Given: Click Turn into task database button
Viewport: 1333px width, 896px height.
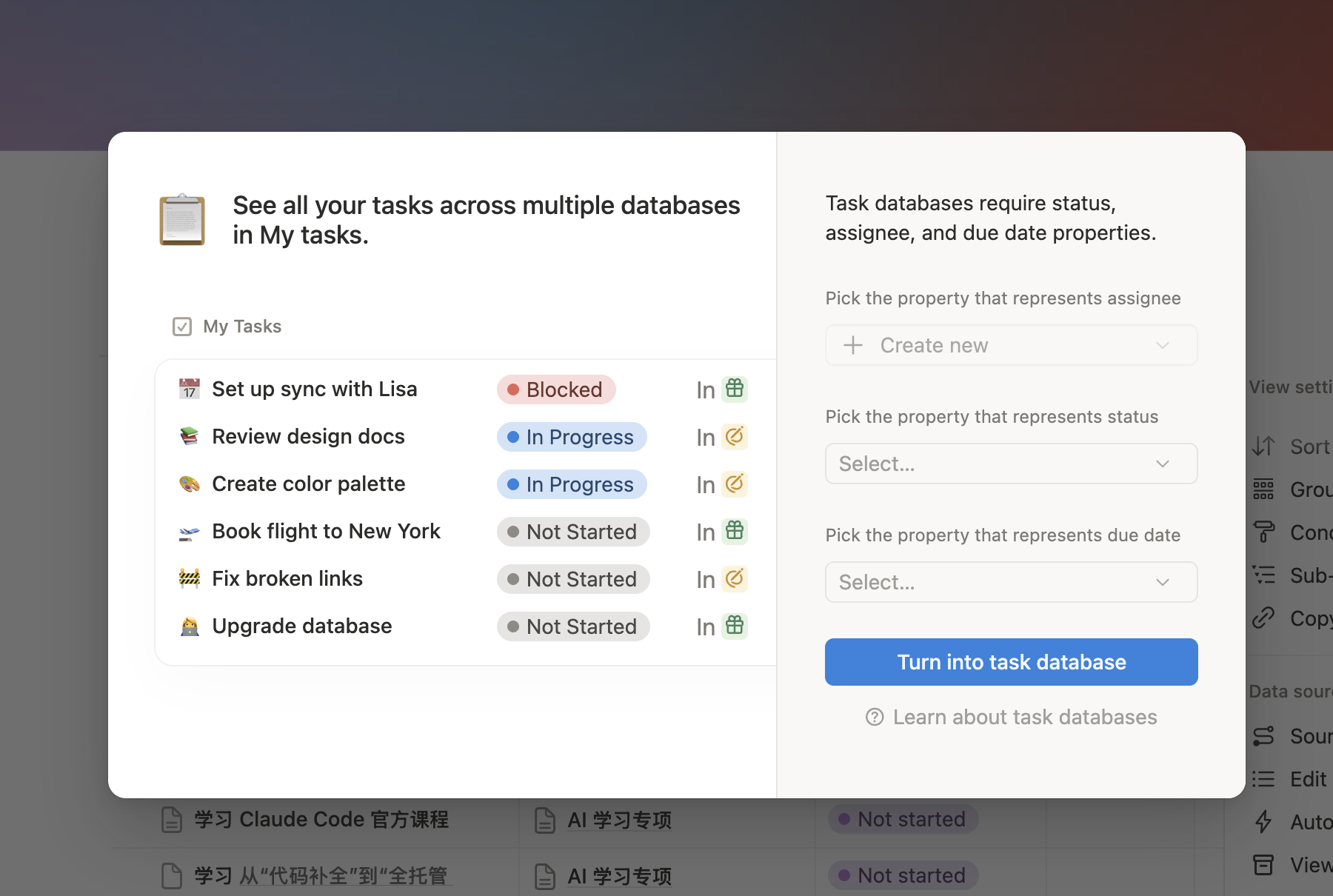Looking at the screenshot, I should click(x=1011, y=662).
